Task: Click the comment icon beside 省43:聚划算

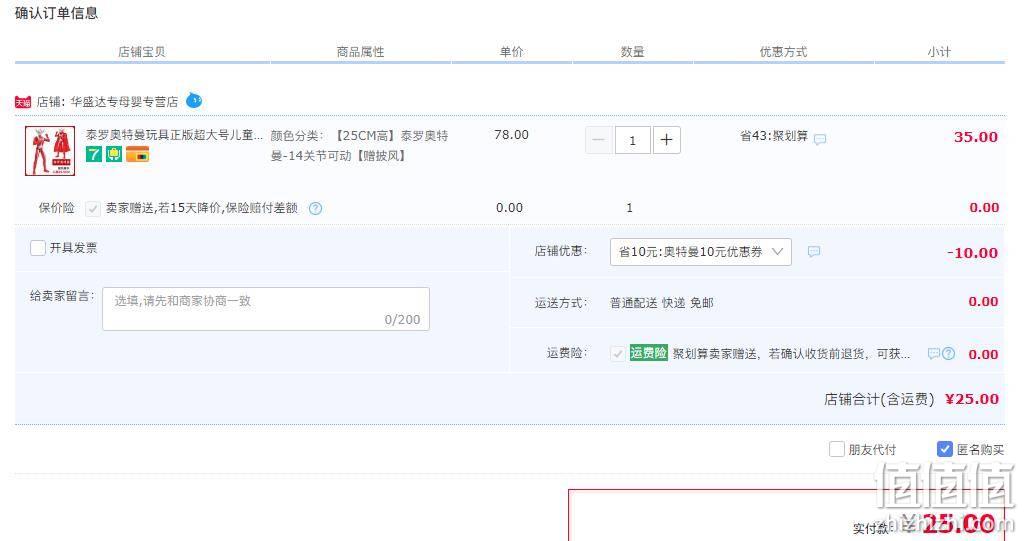Action: click(820, 139)
